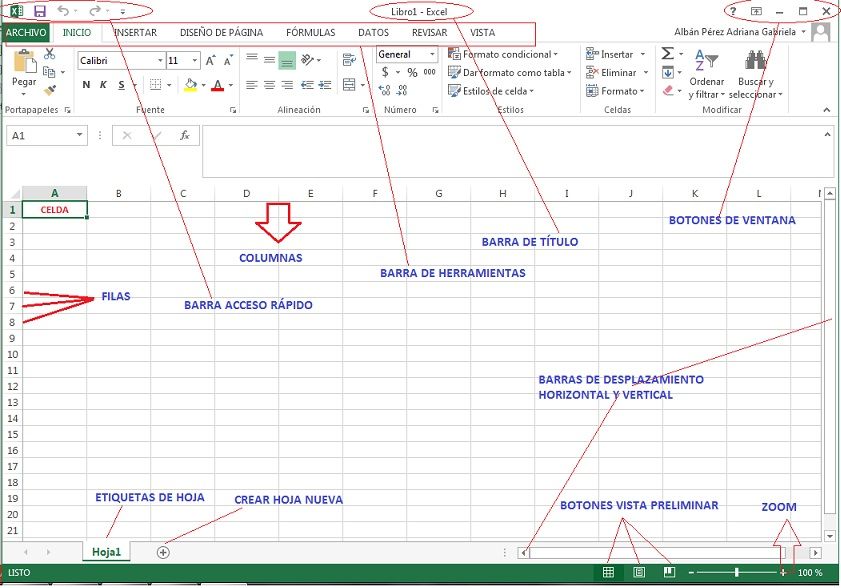Click the percent style icon

412,73
